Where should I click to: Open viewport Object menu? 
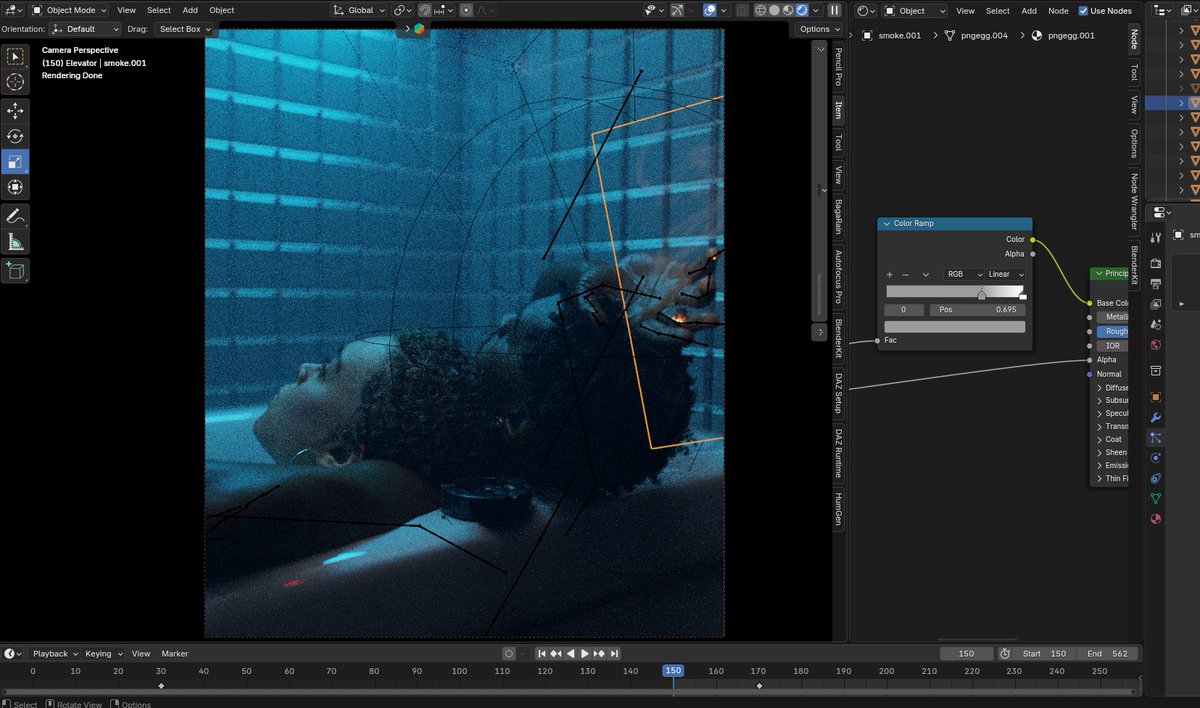(222, 10)
